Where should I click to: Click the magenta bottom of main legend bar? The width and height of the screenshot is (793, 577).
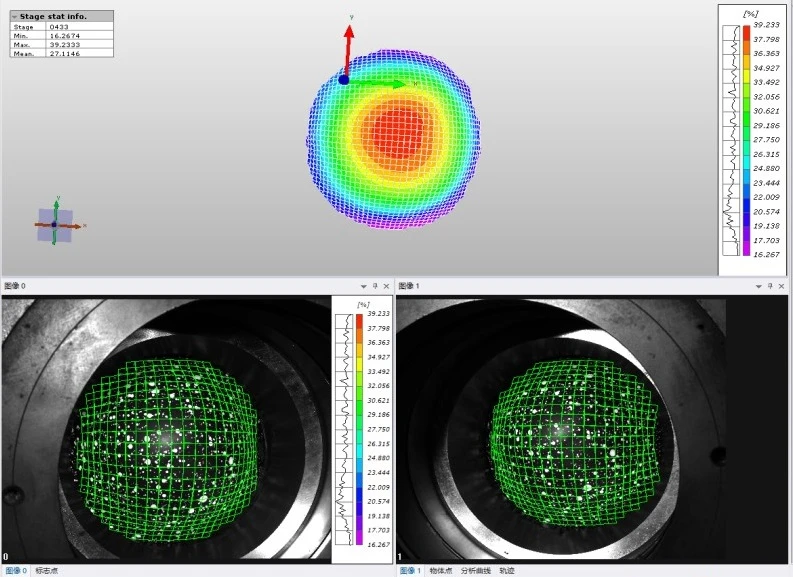[x=746, y=248]
